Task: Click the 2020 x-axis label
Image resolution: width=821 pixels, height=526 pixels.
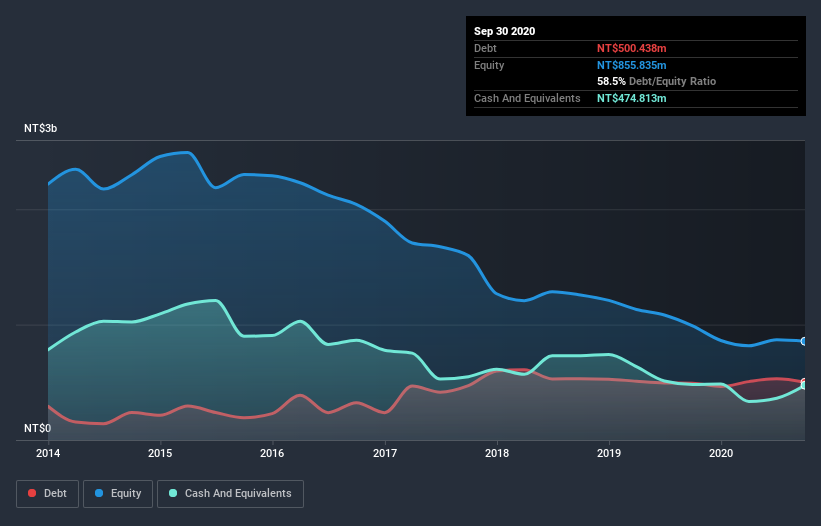Action: tap(721, 453)
